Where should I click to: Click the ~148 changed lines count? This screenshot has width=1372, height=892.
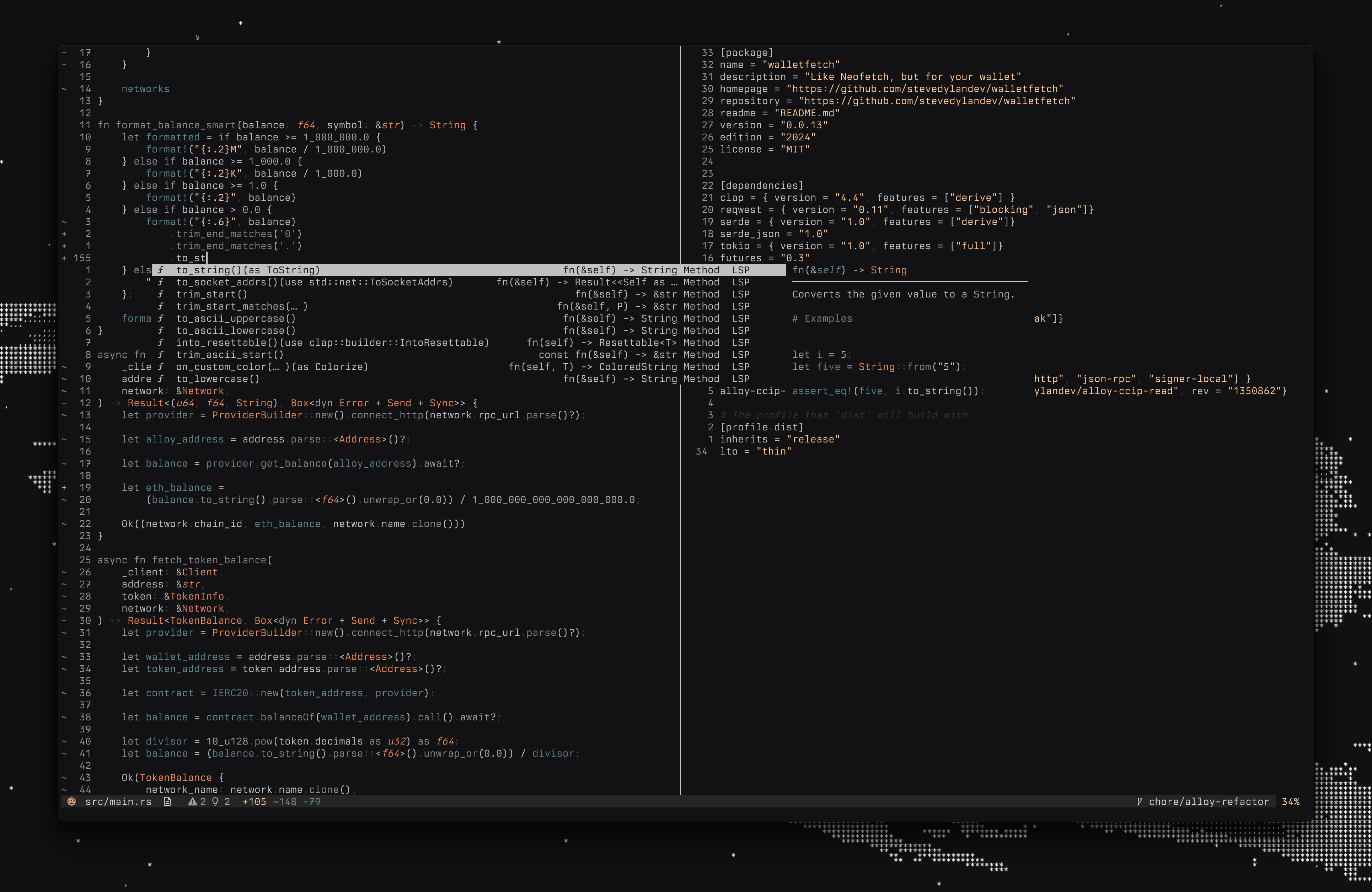point(285,801)
